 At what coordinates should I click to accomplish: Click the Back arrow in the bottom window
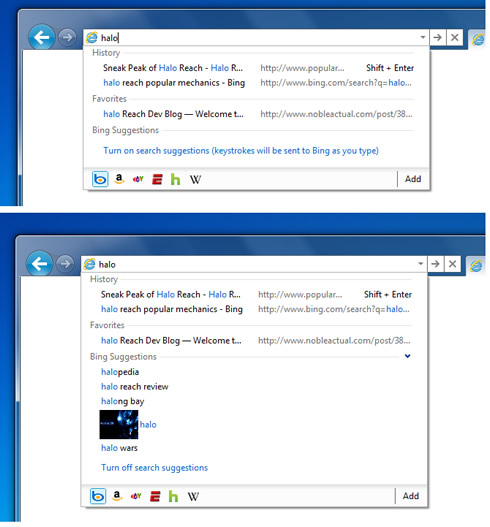click(39, 264)
